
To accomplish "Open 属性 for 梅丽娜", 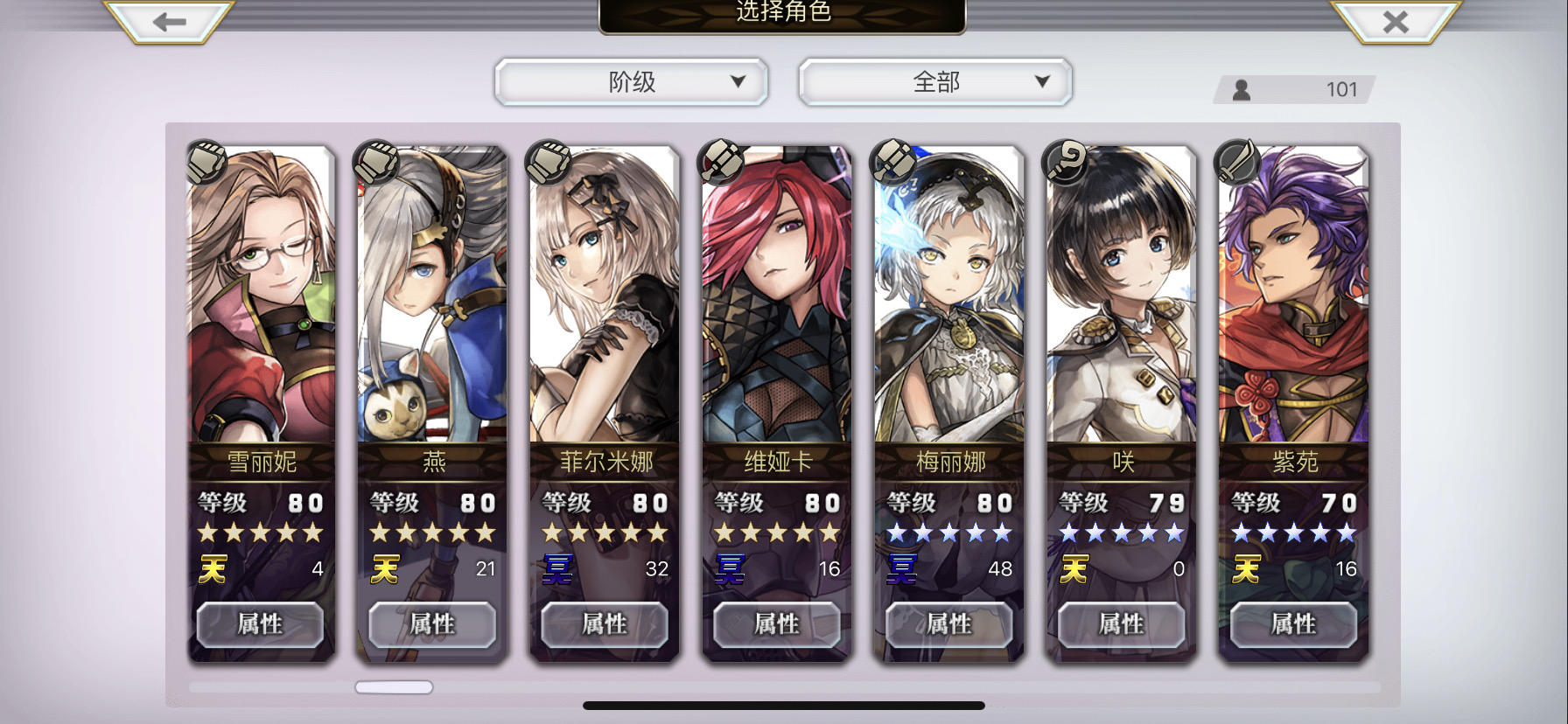I will tap(949, 624).
